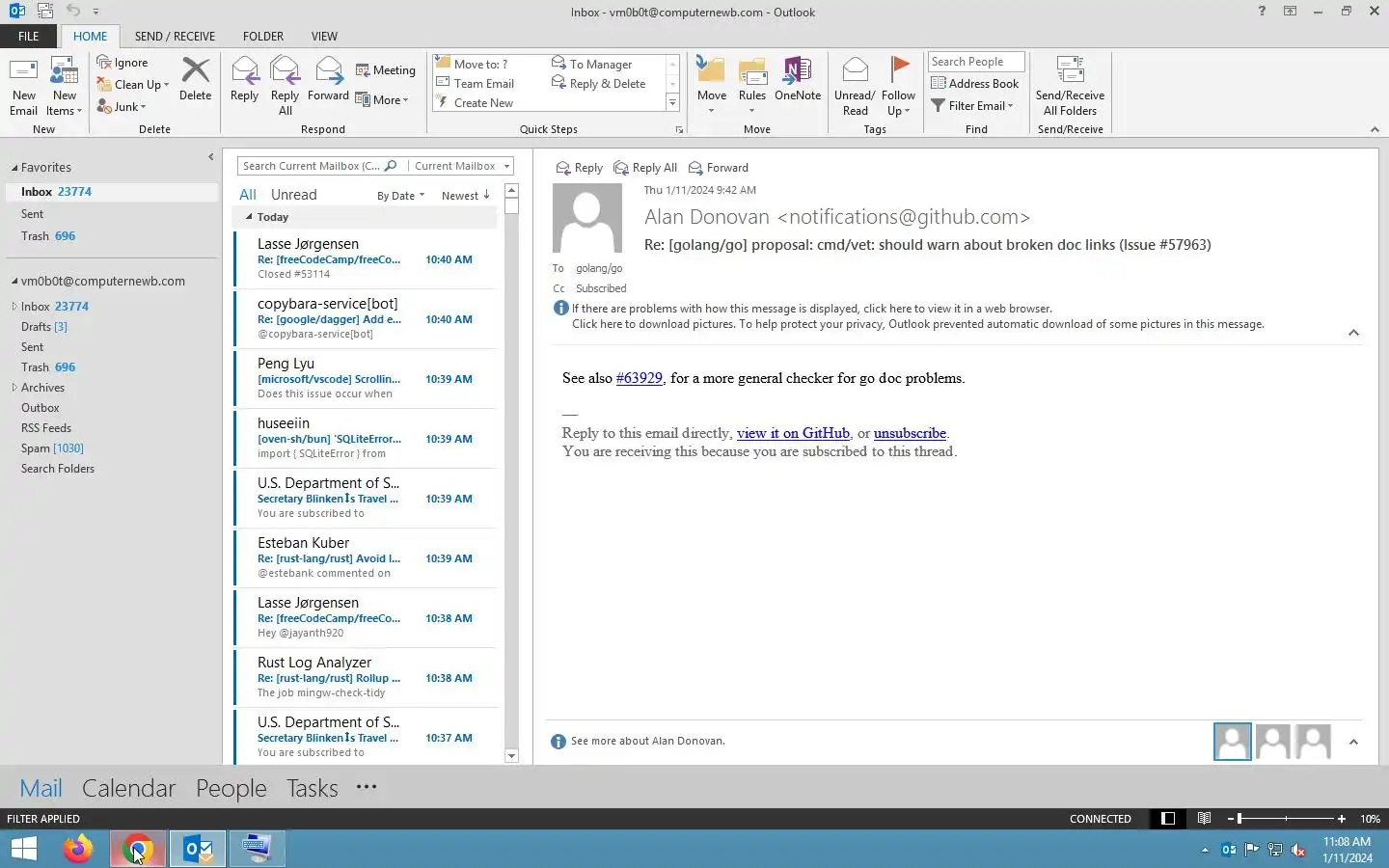The width and height of the screenshot is (1389, 868).
Task: Open the Spam folder
Action: pos(111,448)
